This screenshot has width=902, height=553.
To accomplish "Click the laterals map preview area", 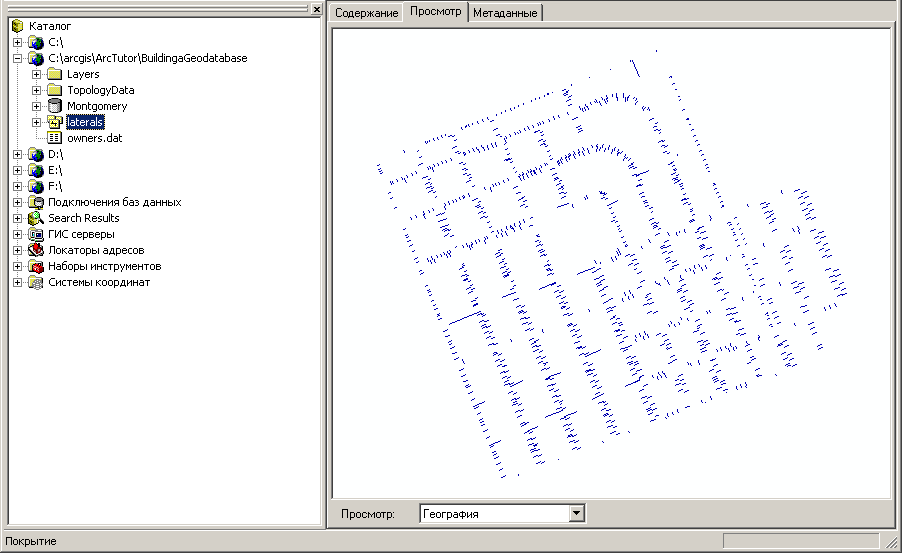I will tap(611, 263).
